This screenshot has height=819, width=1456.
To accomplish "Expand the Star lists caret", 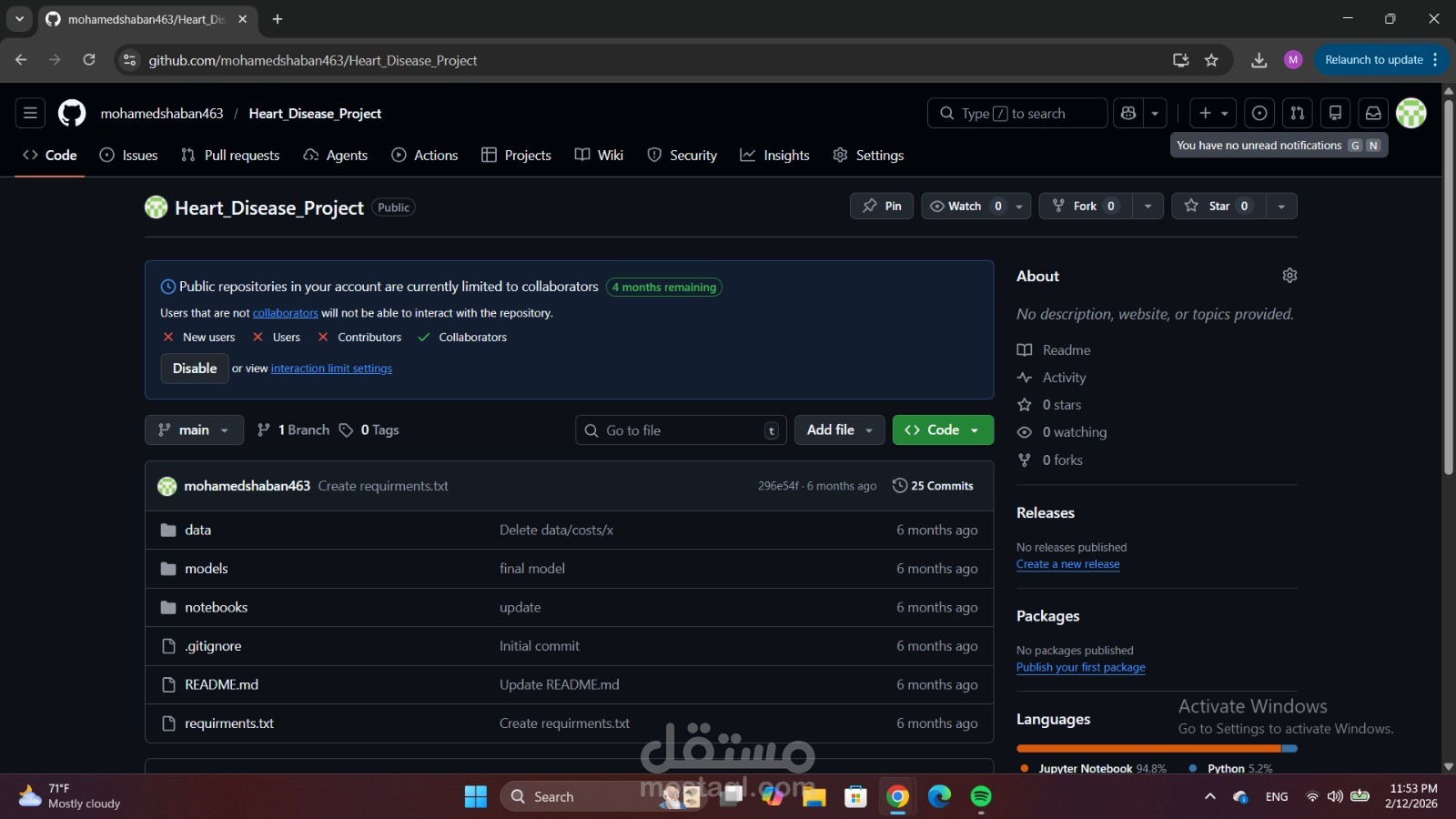I will (x=1281, y=206).
